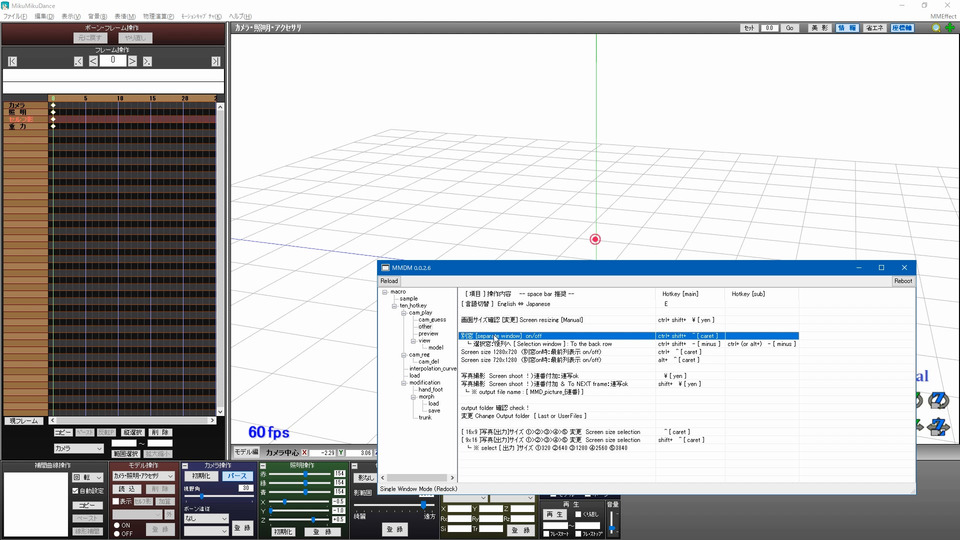Open the カメラ・照明・アクセサリ model dropdown
This screenshot has height=540, width=960.
[x=143, y=477]
